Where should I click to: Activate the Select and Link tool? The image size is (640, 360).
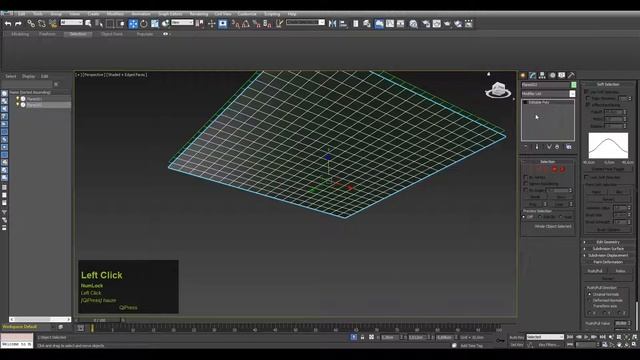31,24
